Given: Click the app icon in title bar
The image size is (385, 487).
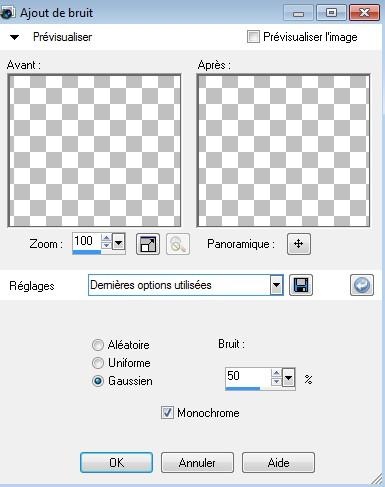Looking at the screenshot, I should (x=7, y=13).
